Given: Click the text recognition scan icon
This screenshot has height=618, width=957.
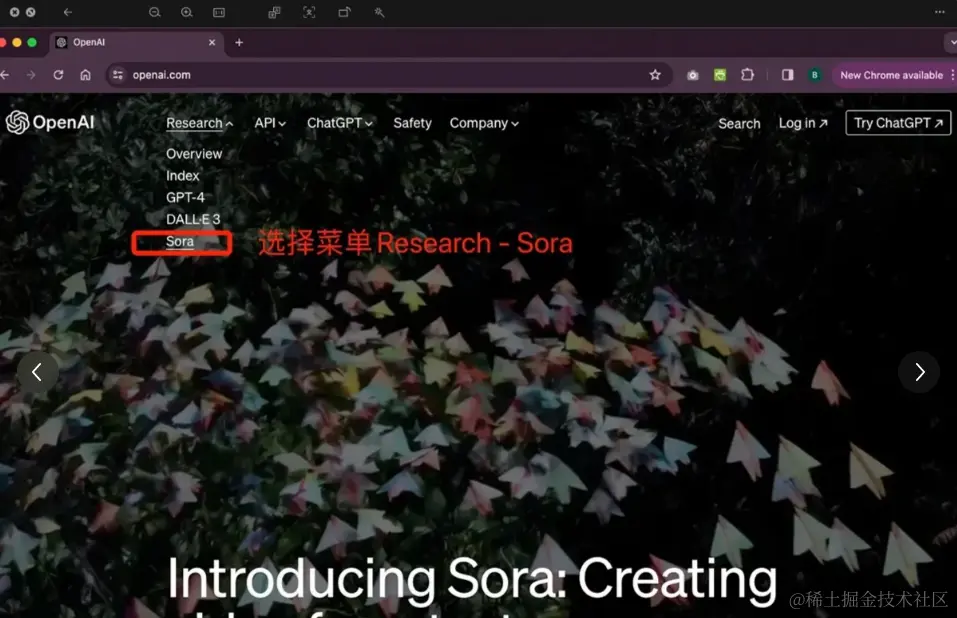Looking at the screenshot, I should pyautogui.click(x=309, y=12).
